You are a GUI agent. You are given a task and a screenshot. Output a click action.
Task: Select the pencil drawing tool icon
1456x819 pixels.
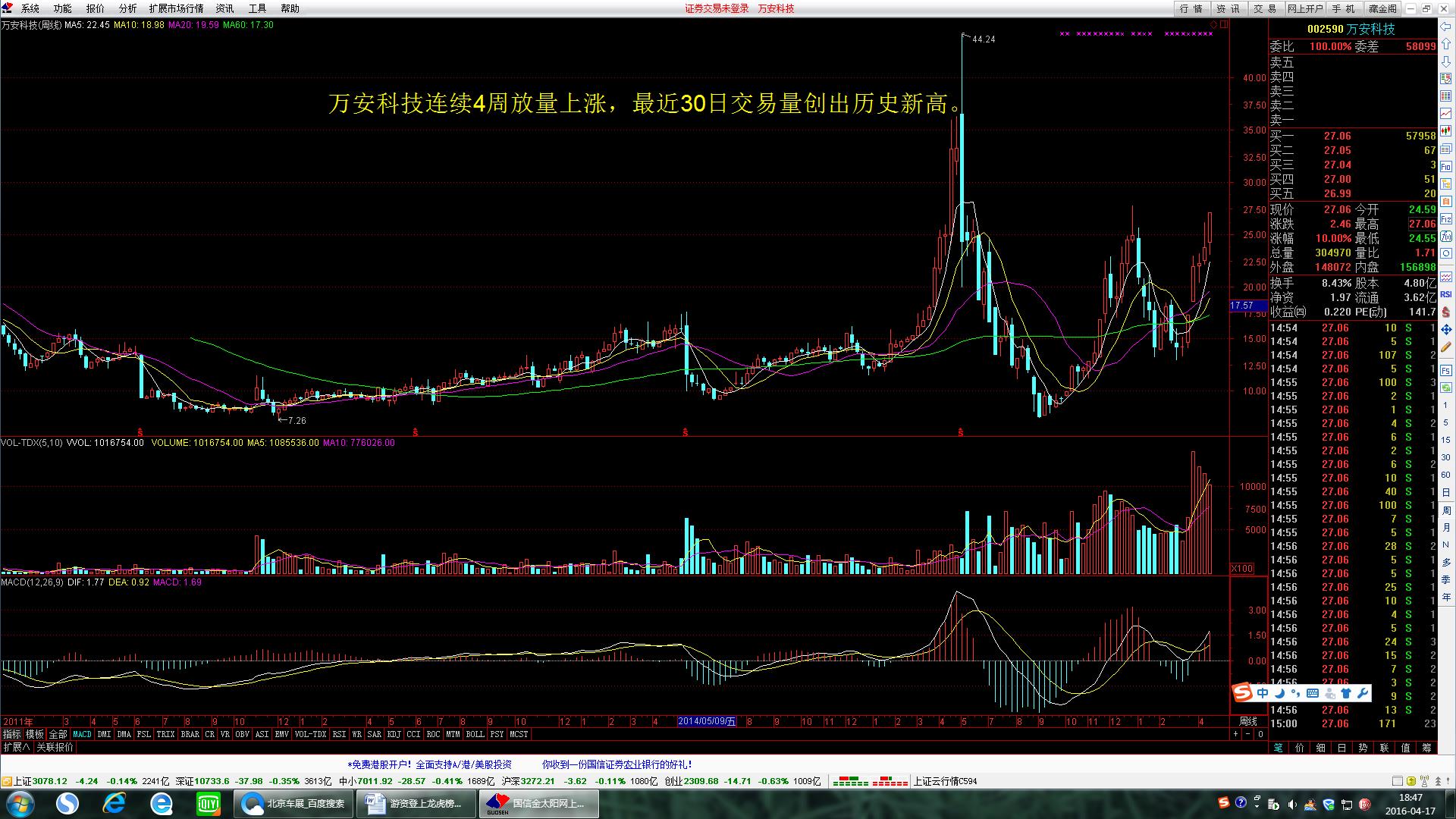click(x=1446, y=347)
